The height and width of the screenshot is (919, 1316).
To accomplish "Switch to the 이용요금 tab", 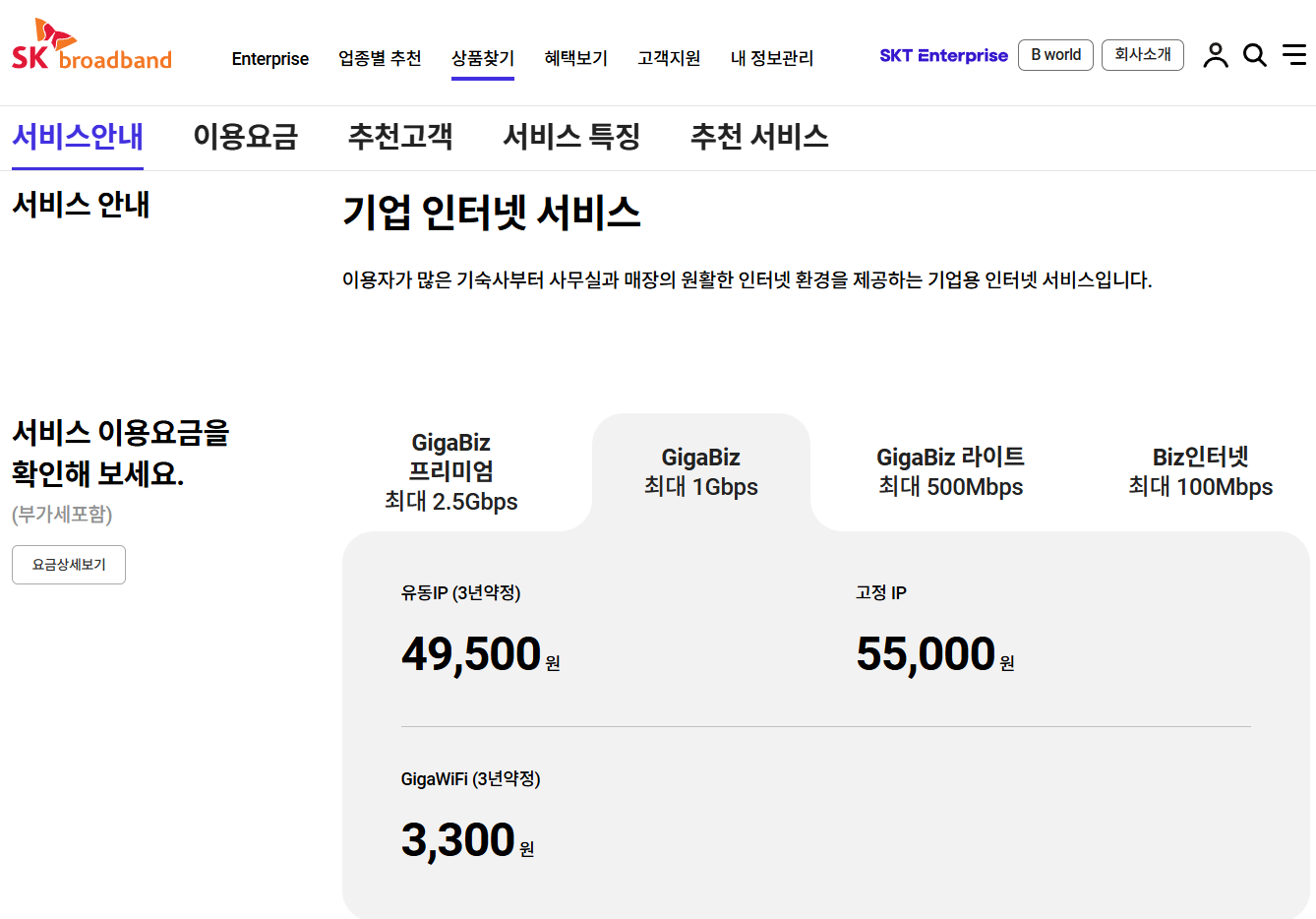I will (245, 136).
